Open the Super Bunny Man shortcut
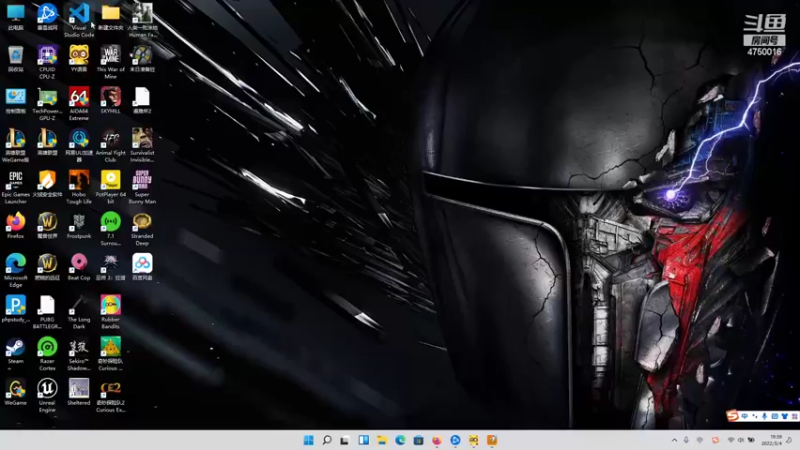This screenshot has height=450, width=800. click(142, 187)
